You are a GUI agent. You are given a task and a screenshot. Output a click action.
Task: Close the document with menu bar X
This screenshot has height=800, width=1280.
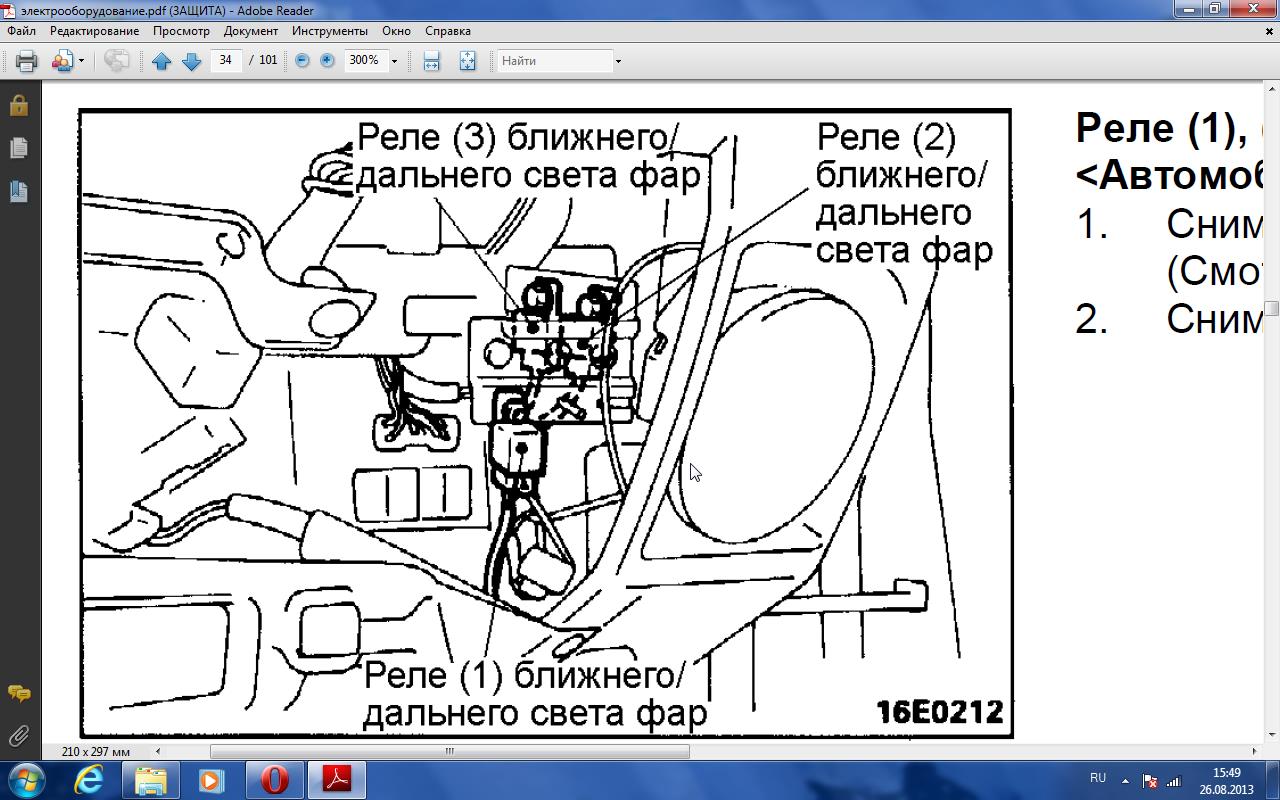[x=1270, y=31]
